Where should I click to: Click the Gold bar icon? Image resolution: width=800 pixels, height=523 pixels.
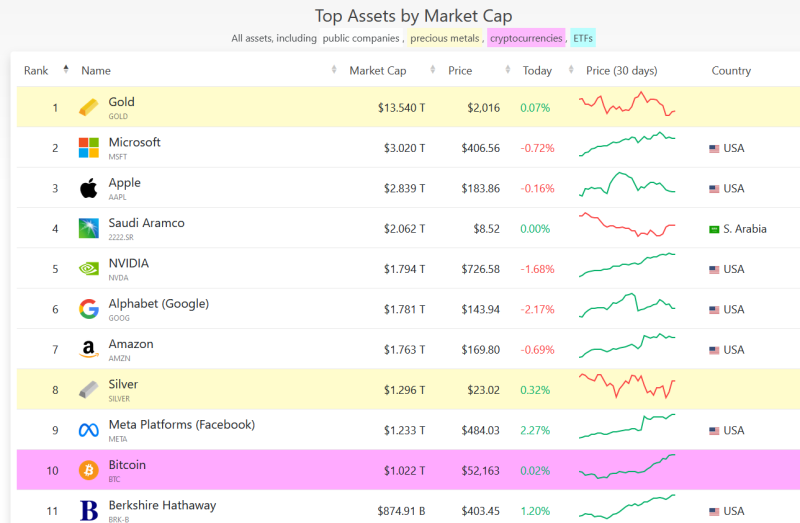click(88, 108)
